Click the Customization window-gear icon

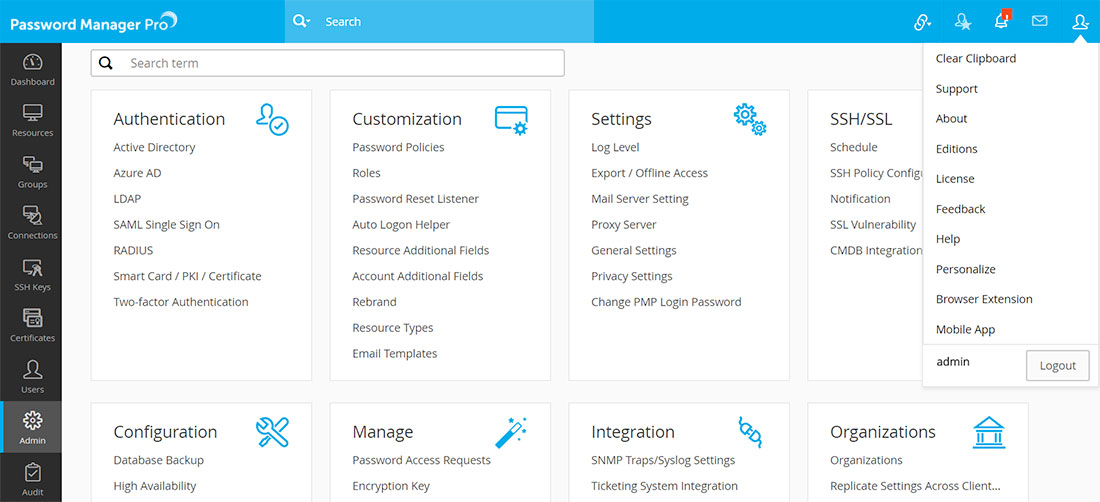511,120
